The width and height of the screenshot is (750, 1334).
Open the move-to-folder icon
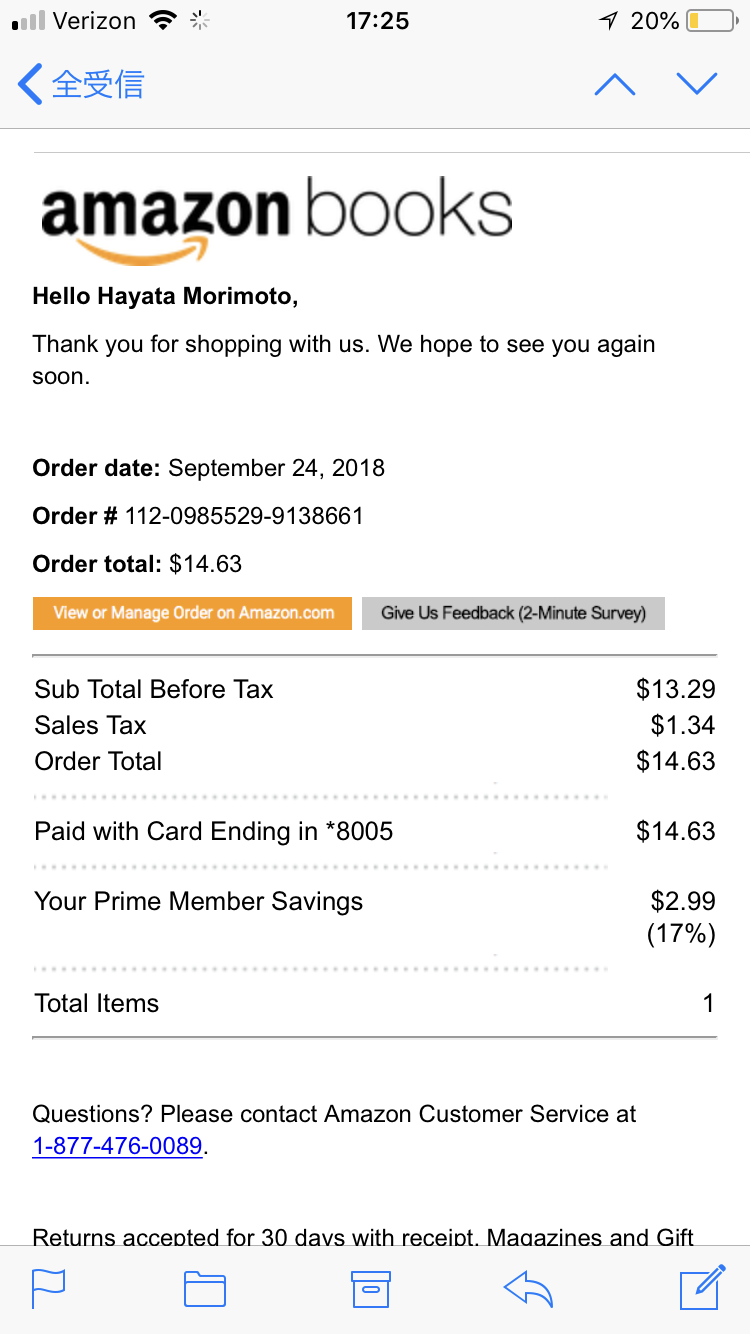tap(205, 1288)
